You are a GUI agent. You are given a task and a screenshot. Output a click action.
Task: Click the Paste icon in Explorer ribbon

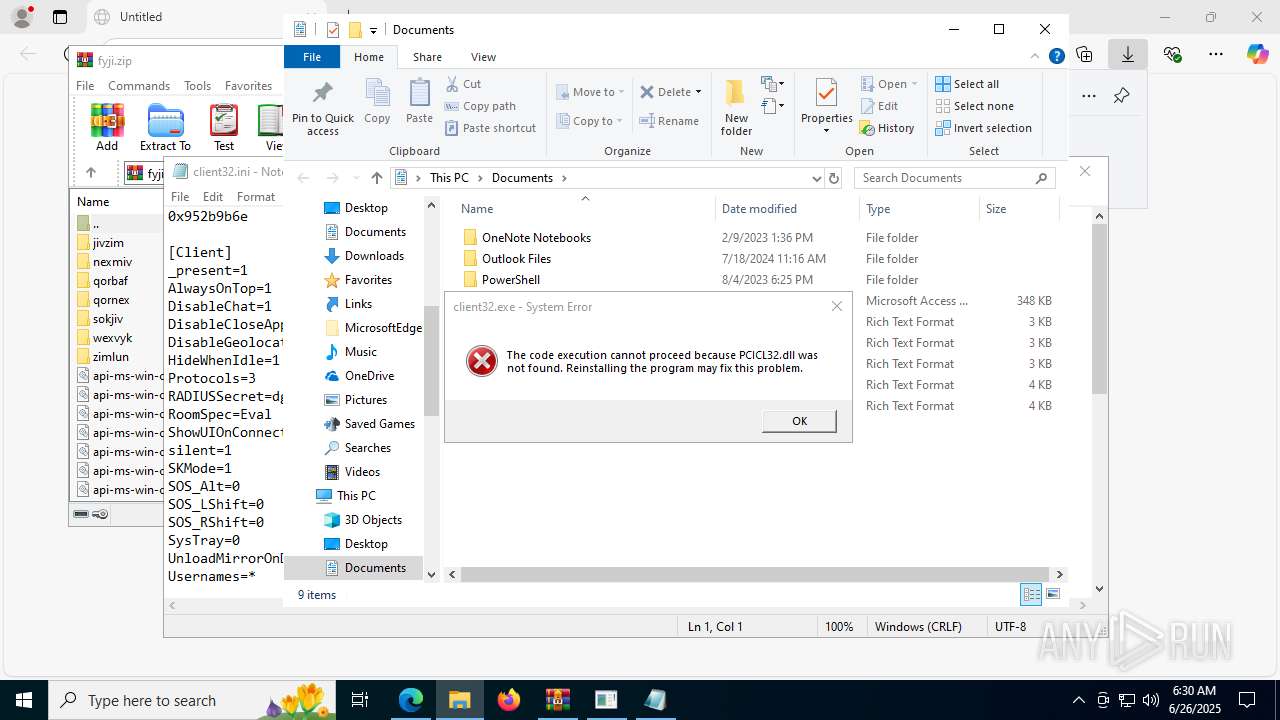tap(419, 101)
